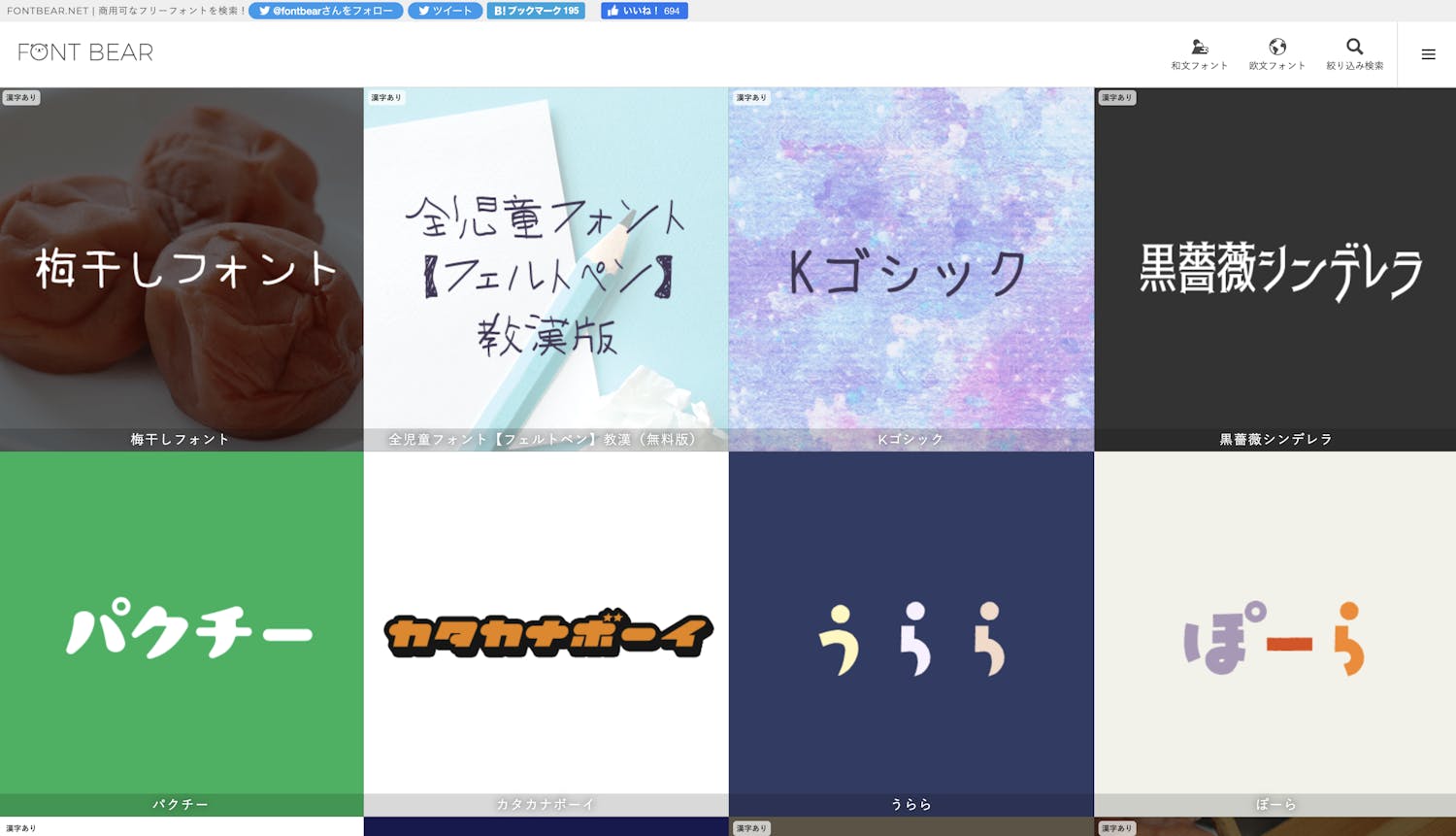
Task: Click the 黒薔薇シンデレラ caption link
Action: [x=1275, y=440]
